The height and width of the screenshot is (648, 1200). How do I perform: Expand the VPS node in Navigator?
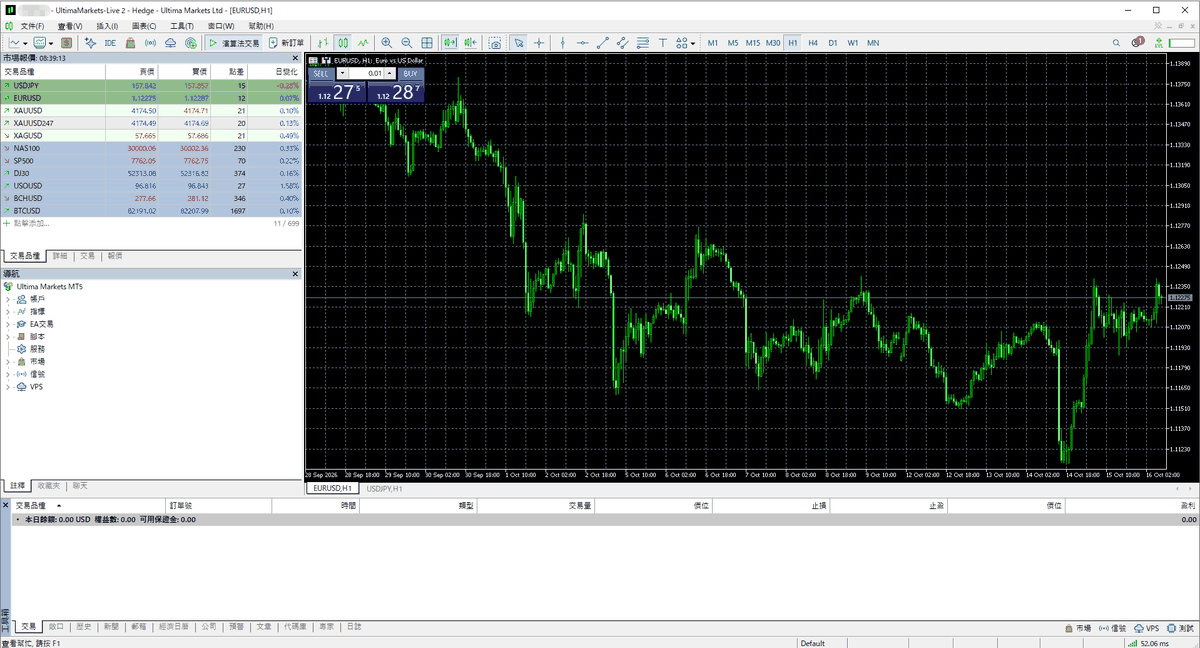(8, 386)
